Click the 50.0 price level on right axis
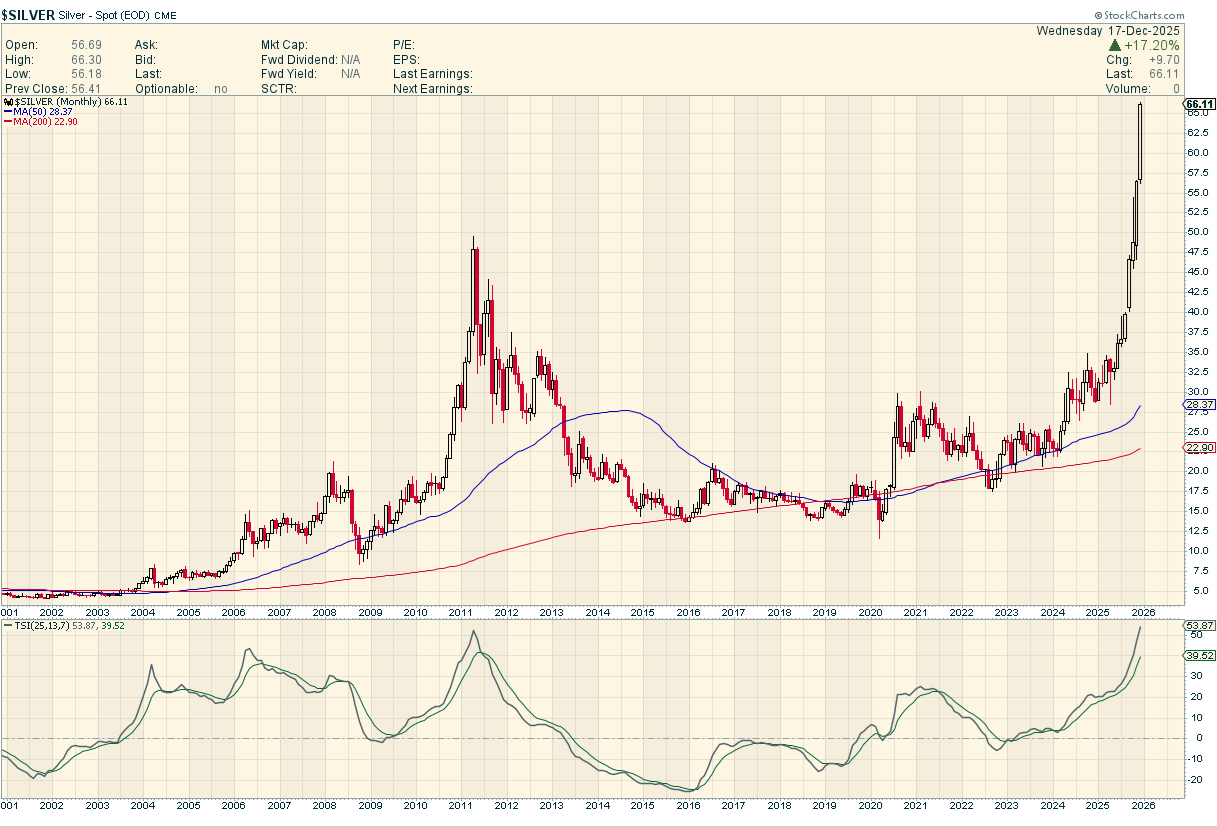This screenshot has width=1217, height=827. pyautogui.click(x=1197, y=232)
